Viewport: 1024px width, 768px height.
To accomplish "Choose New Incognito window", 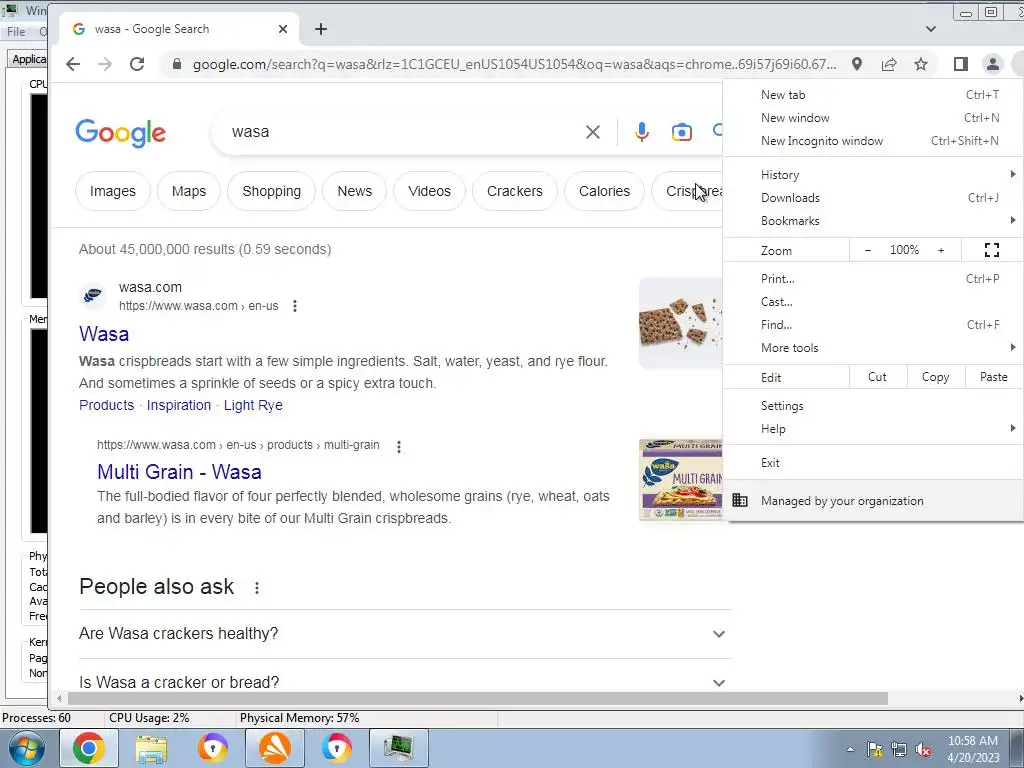I will tap(874, 140).
